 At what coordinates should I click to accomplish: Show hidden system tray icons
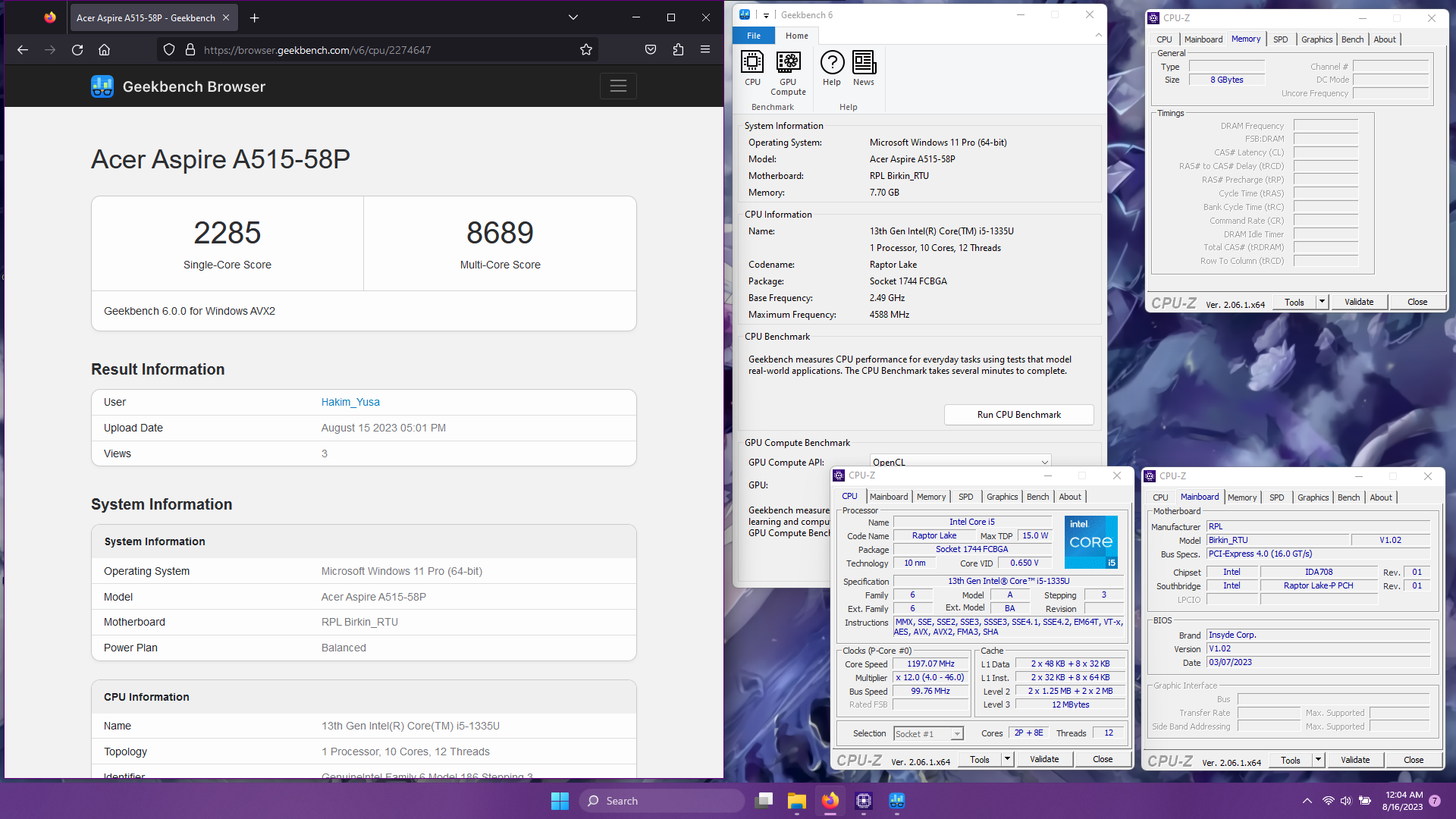point(1307,801)
